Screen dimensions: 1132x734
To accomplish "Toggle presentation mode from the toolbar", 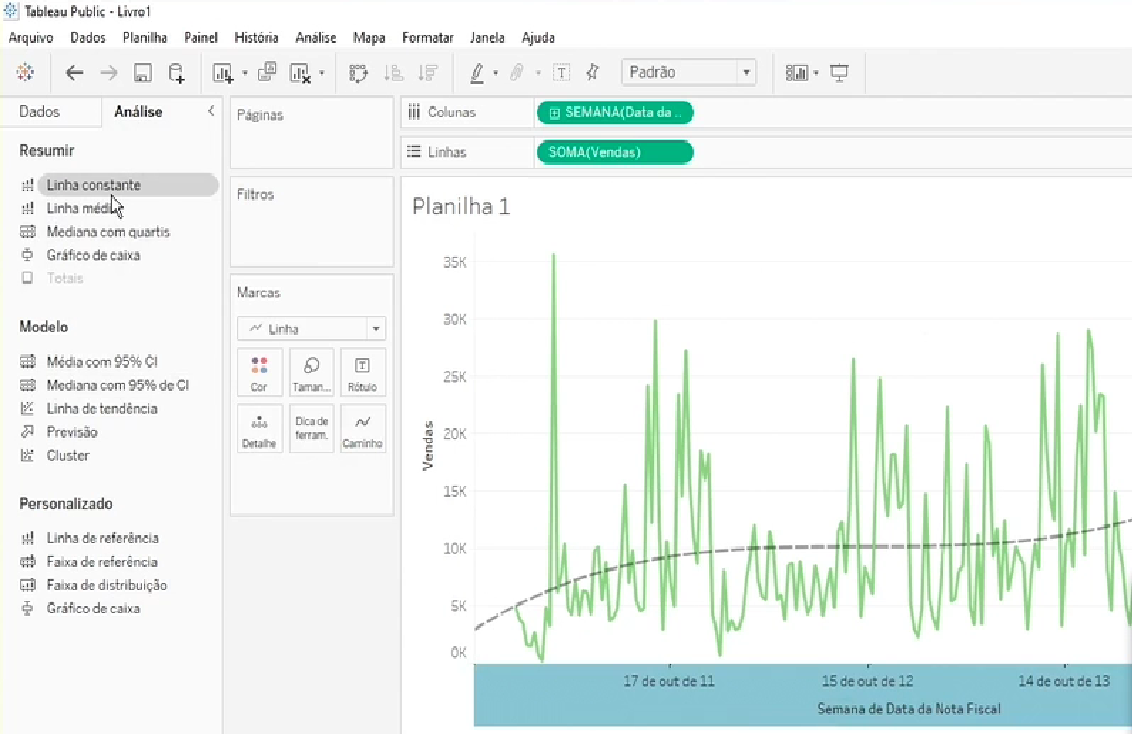I will click(838, 72).
